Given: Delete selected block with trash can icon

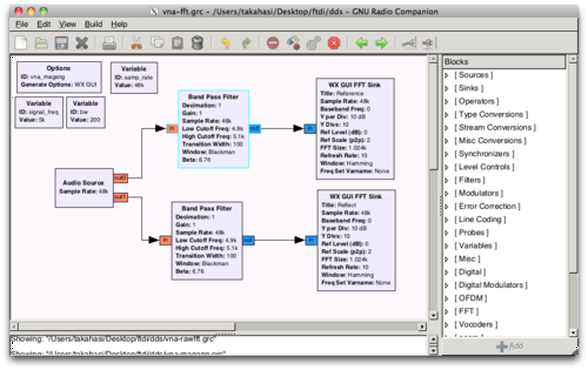Looking at the screenshot, I should coord(197,43).
